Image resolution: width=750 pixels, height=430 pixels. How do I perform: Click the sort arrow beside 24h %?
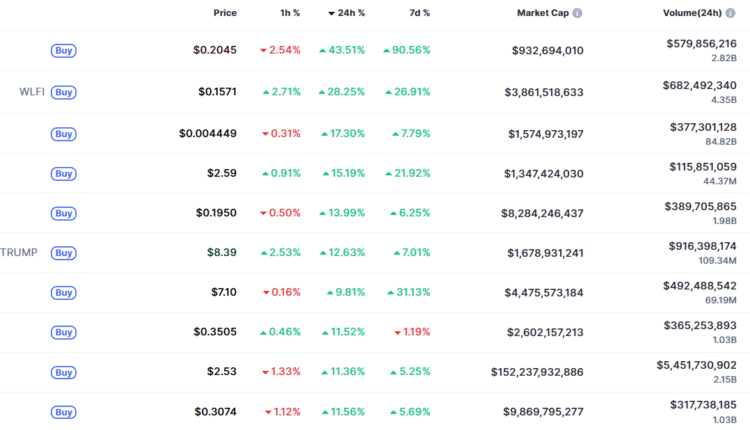tap(332, 14)
